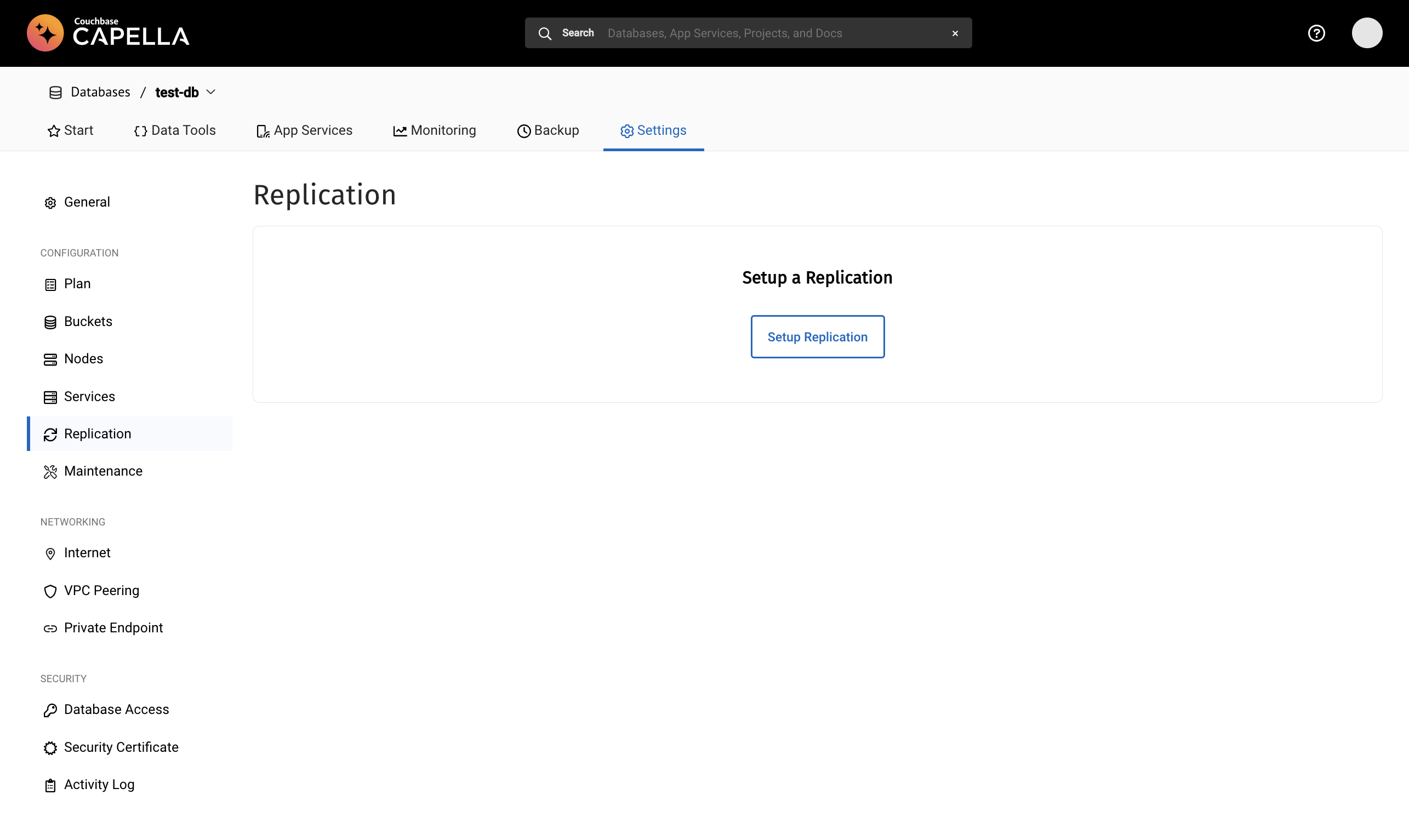
Task: Select the VPC Peering shield icon
Action: [50, 591]
